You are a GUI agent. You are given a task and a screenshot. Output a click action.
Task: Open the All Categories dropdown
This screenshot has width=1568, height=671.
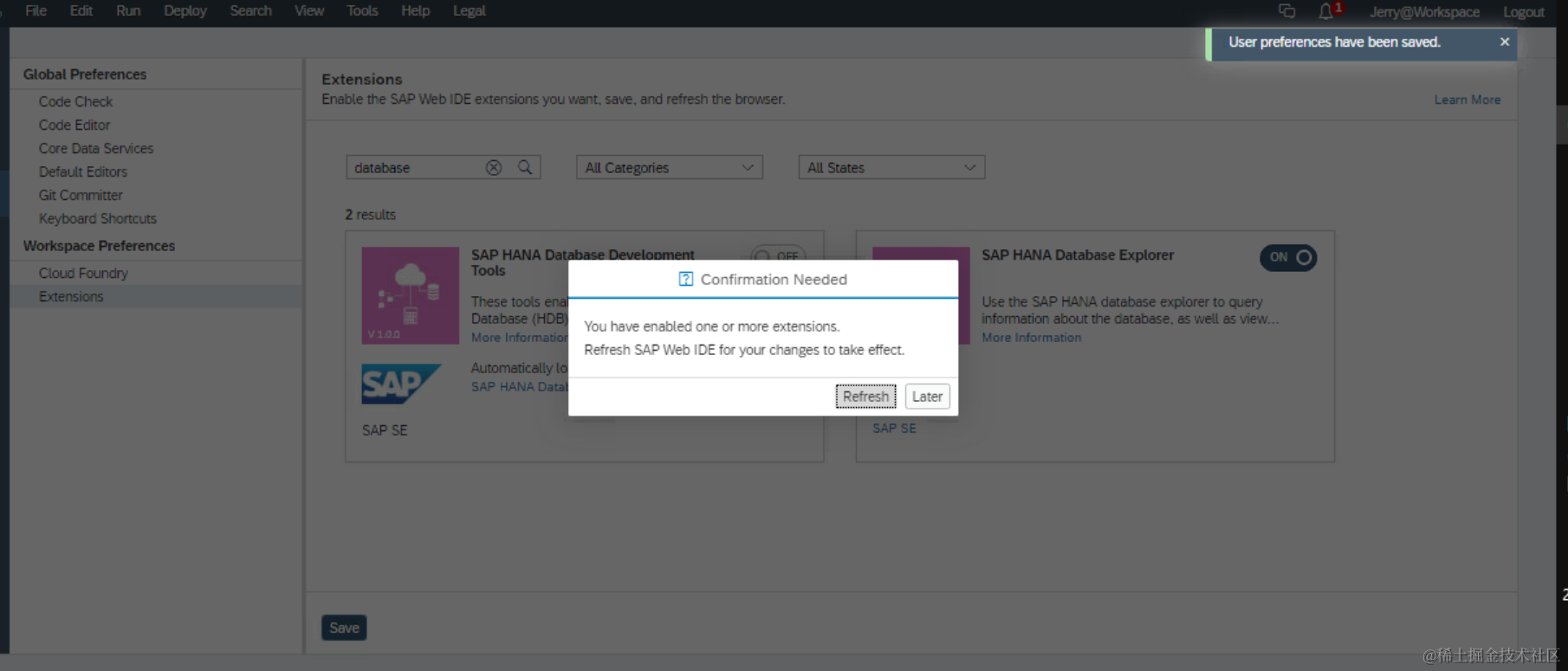click(670, 167)
